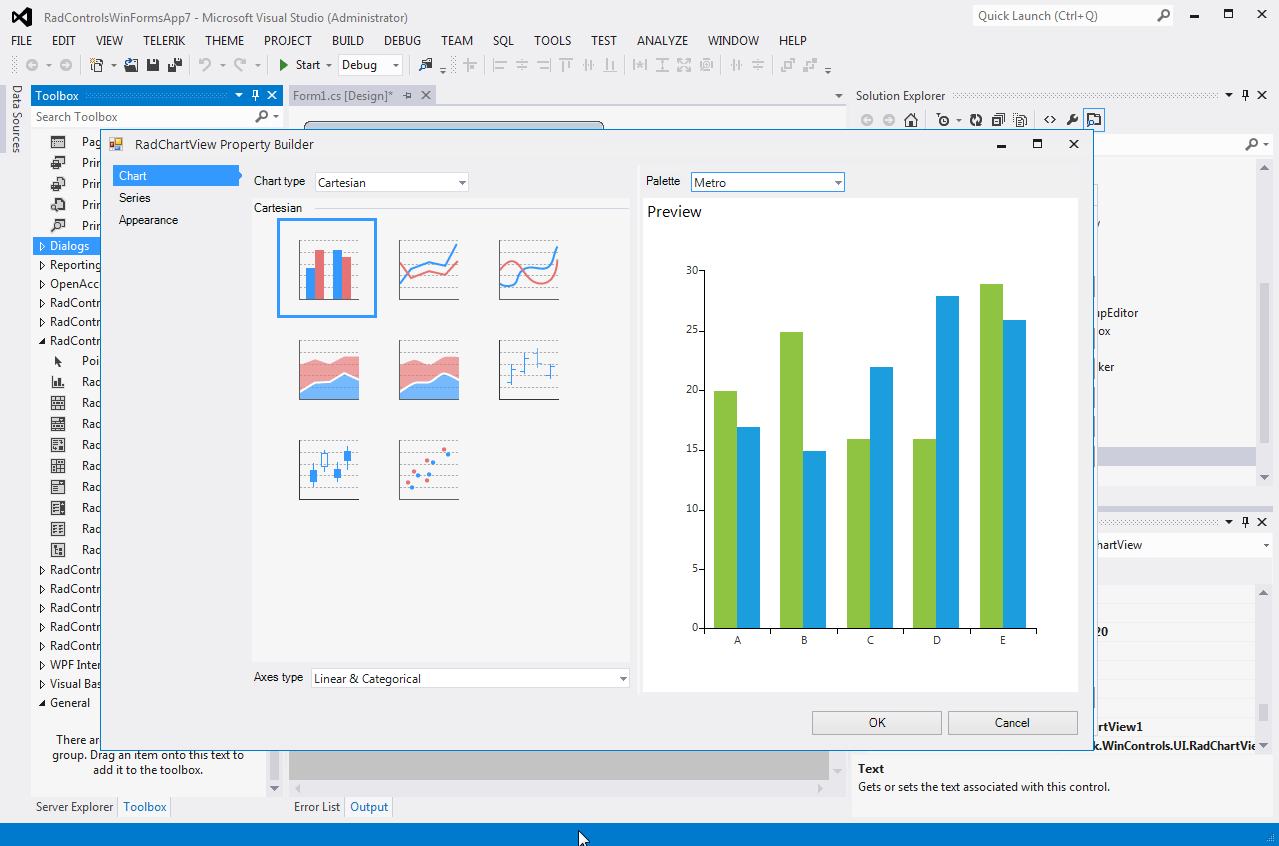Expand the Dialogs group in Toolbox

[x=41, y=246]
